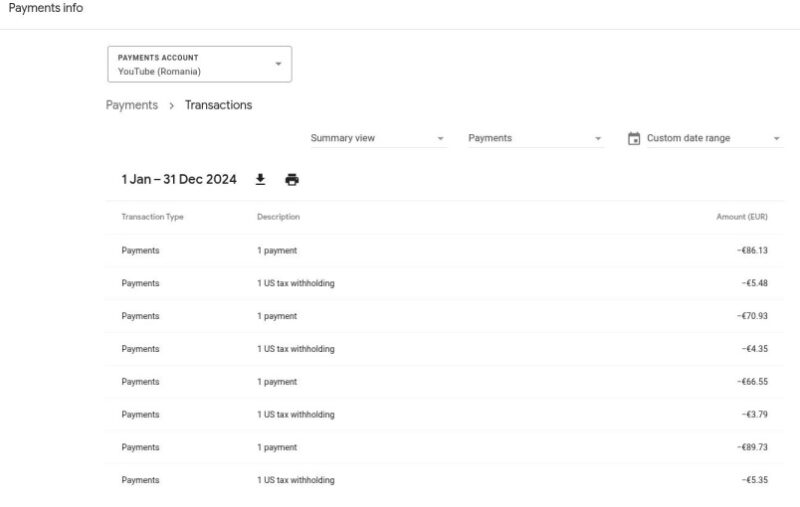The height and width of the screenshot is (507, 800).
Task: Open the Payments Account dropdown
Action: pyautogui.click(x=199, y=64)
